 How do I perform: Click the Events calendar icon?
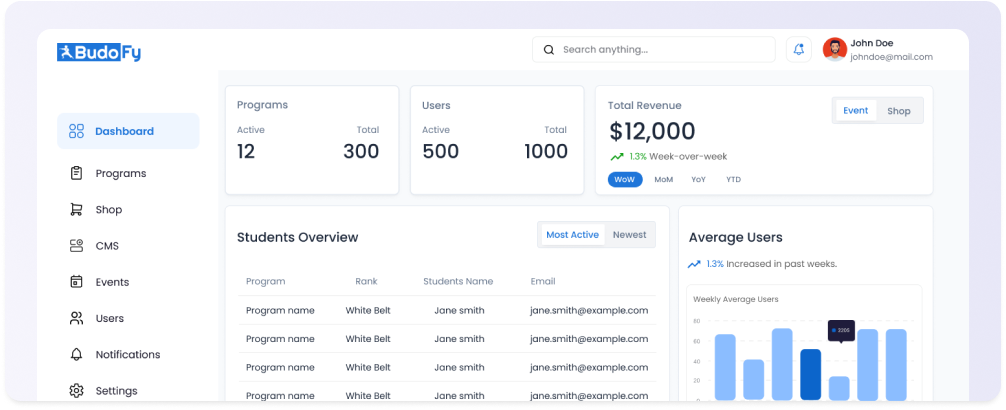(76, 282)
